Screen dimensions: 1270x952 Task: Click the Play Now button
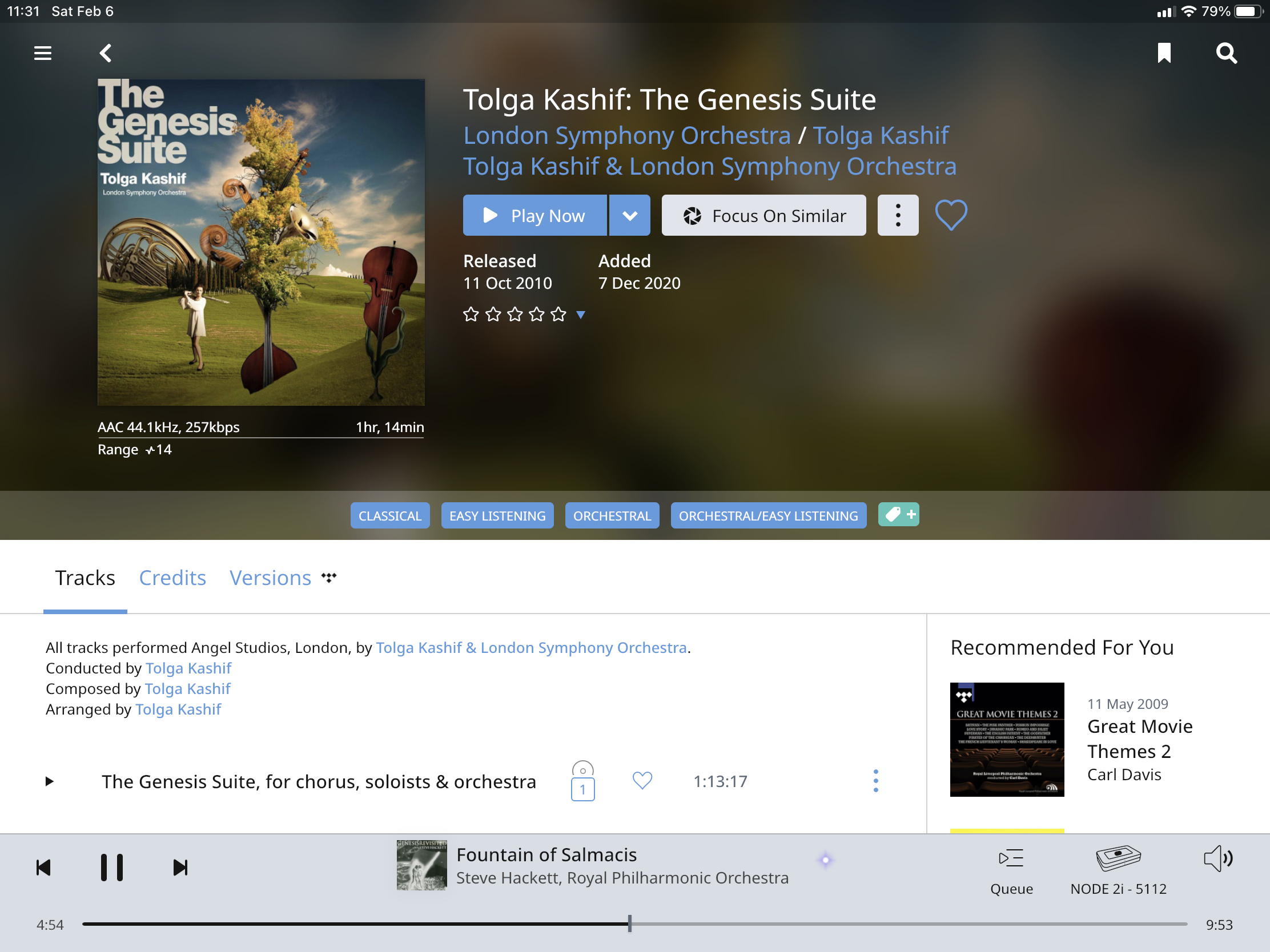coord(534,215)
